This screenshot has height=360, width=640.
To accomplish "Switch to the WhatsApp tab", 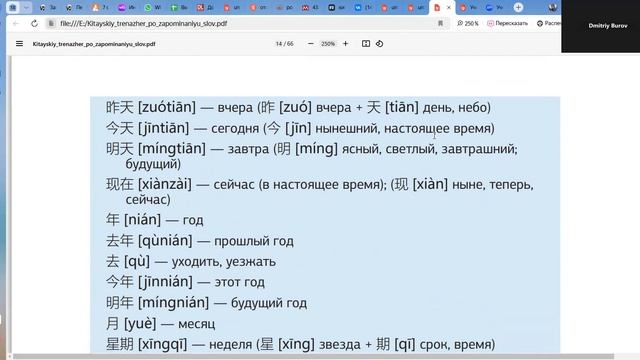I will 153,7.
